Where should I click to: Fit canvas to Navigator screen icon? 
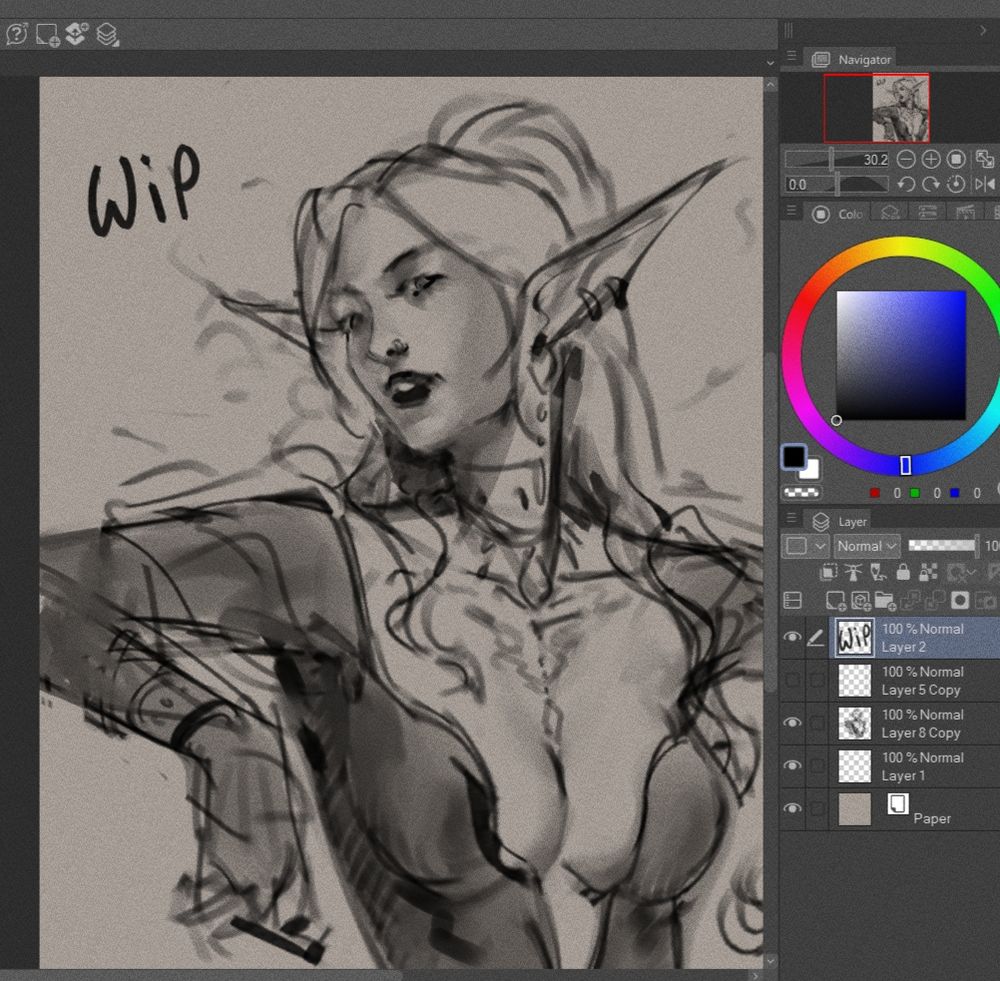coord(984,159)
